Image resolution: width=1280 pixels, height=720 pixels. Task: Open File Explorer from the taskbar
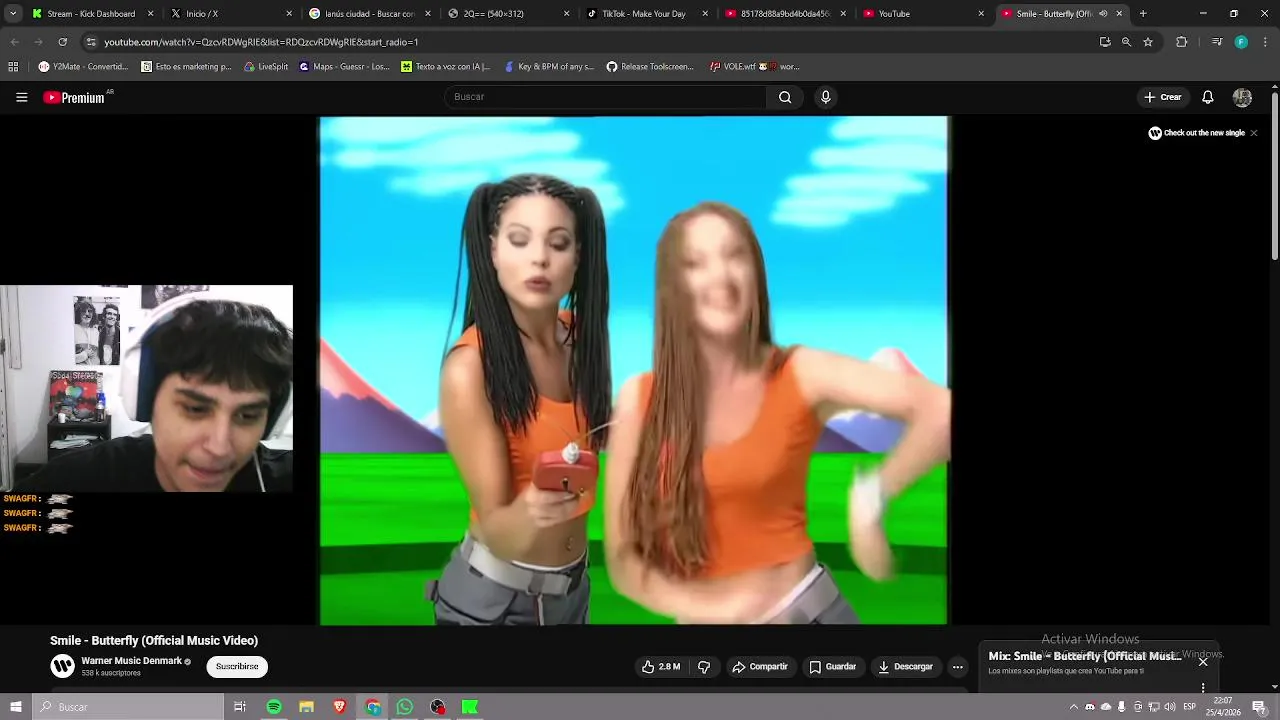point(307,707)
